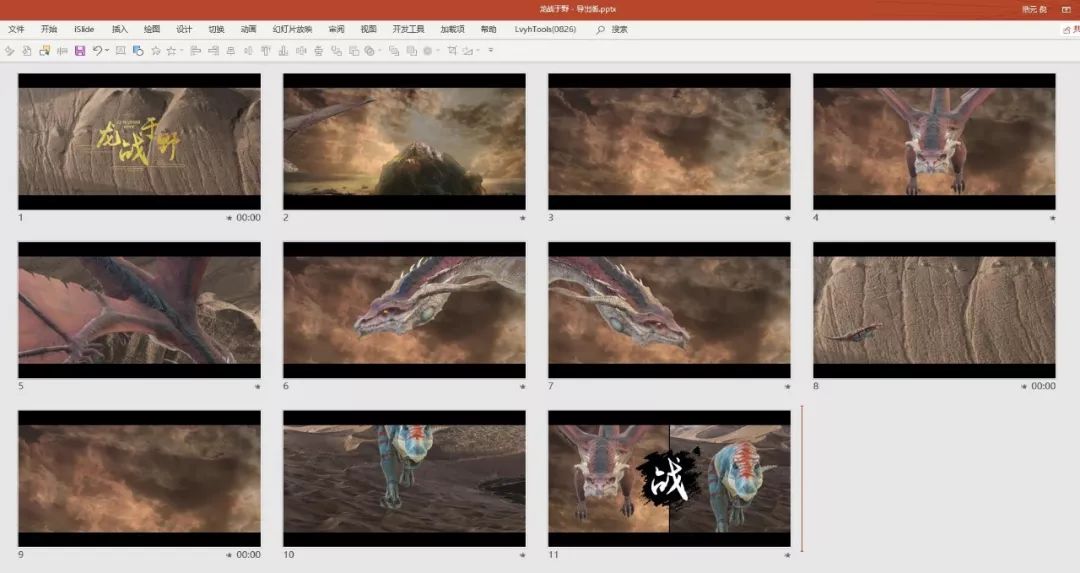This screenshot has width=1080, height=573.
Task: Switch to the 插入 tab
Action: [120, 30]
